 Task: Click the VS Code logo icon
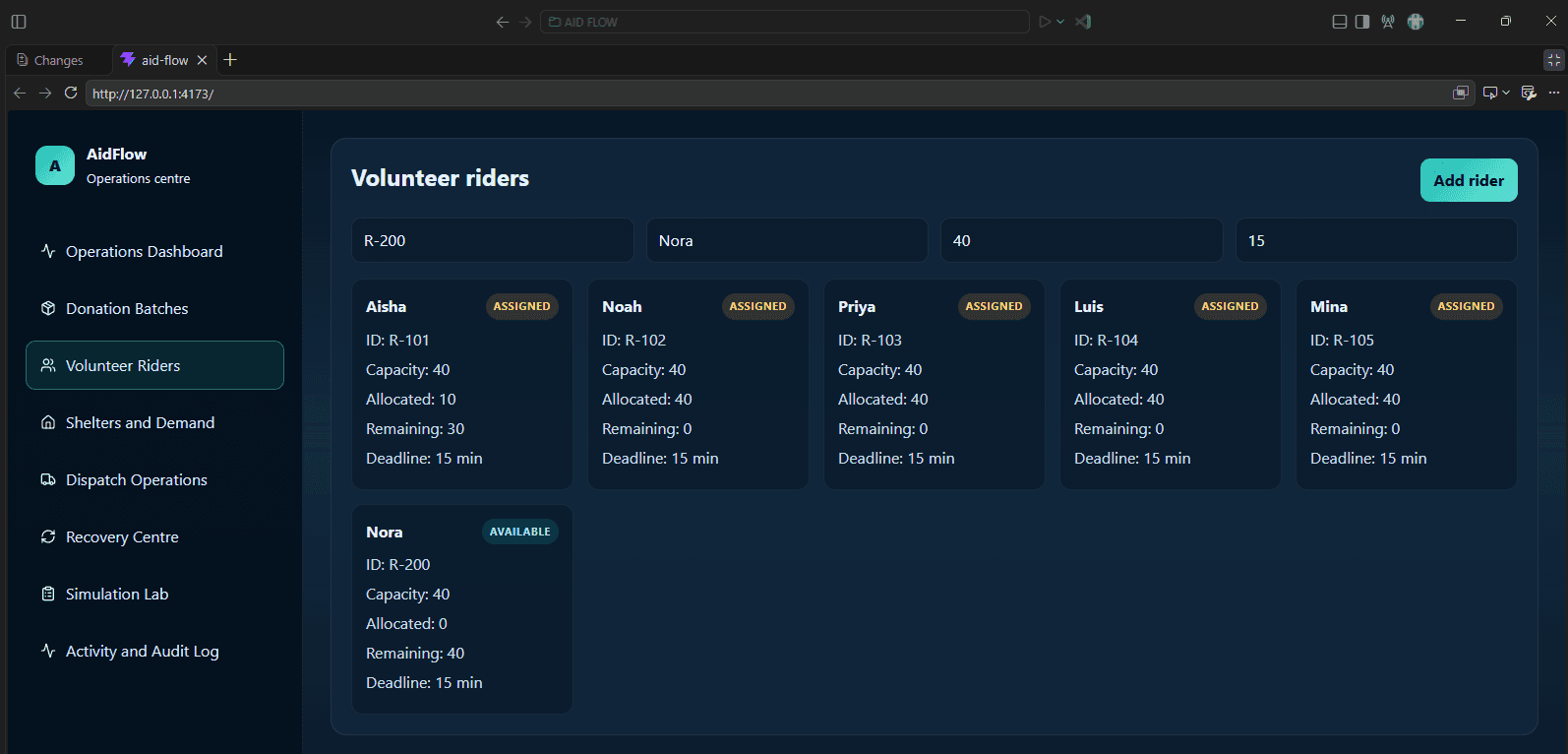pyautogui.click(x=1083, y=22)
